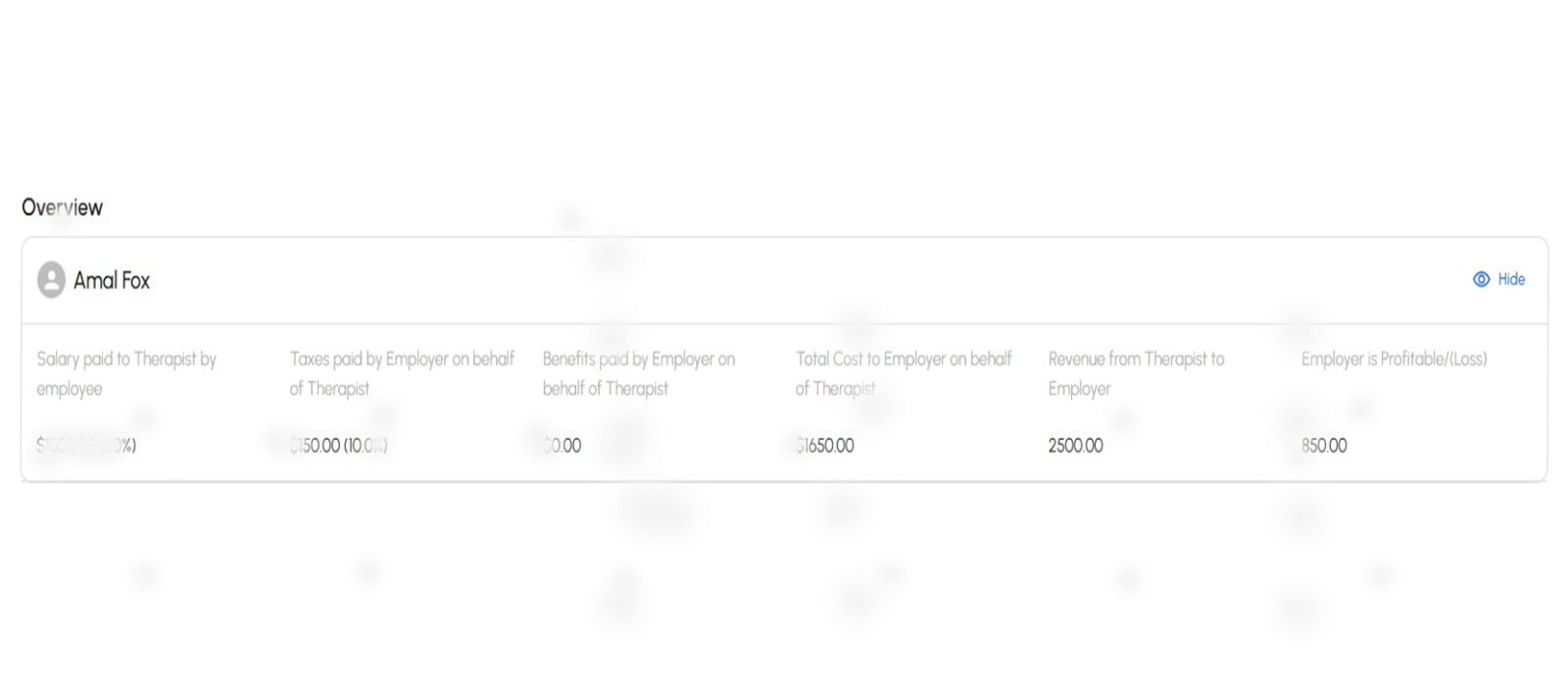Click the Taxes paid by Employer label
The height and width of the screenshot is (686, 1568).
[x=402, y=373]
